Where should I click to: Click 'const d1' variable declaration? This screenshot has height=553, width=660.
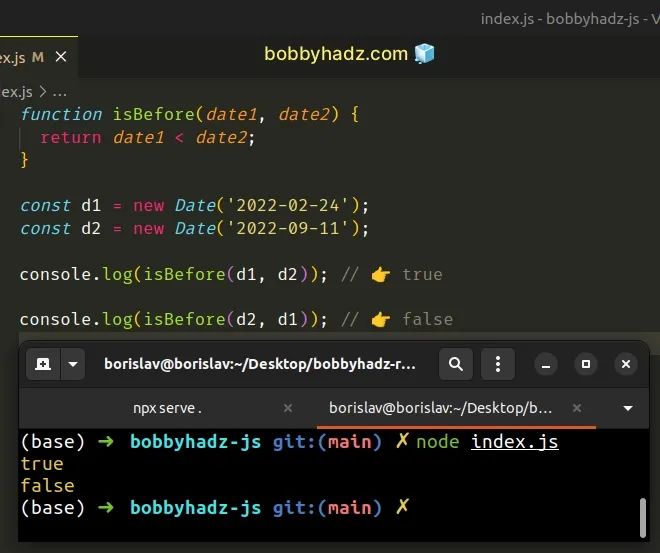pyautogui.click(x=61, y=205)
